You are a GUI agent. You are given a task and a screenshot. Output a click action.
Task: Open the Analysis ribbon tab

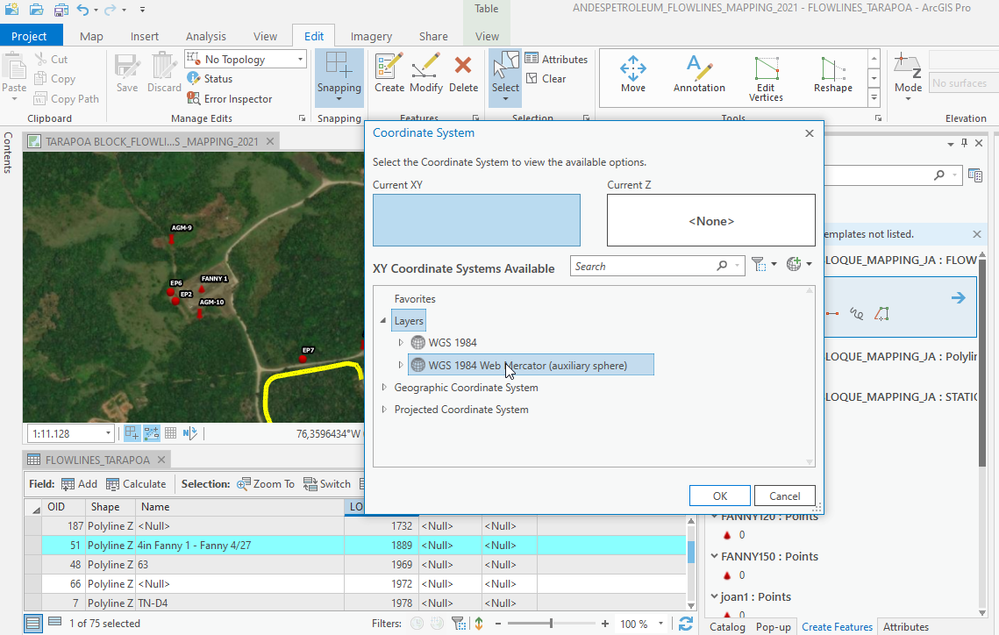tap(206, 36)
